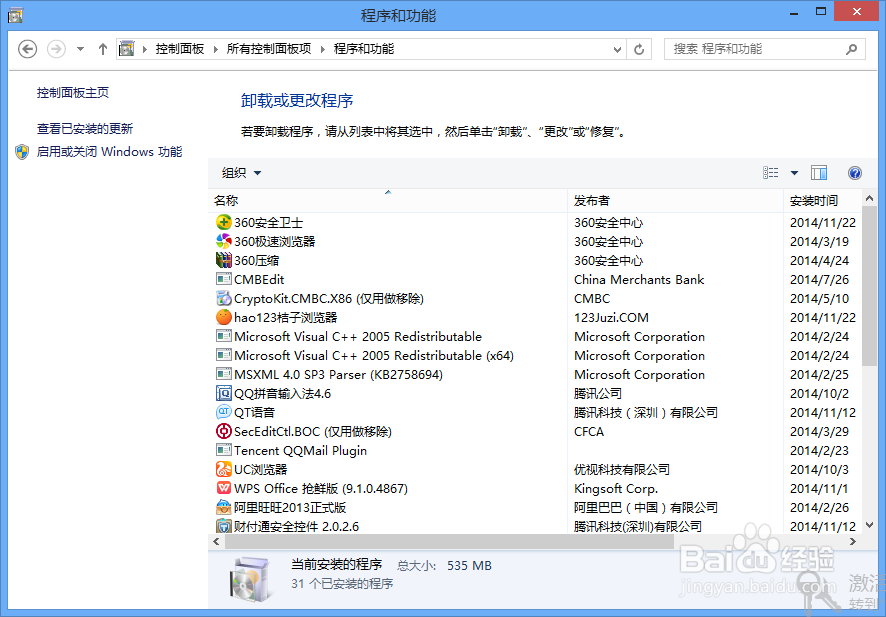886x617 pixels.
Task: Sort by the 发布者 column header
Action: [x=675, y=201]
